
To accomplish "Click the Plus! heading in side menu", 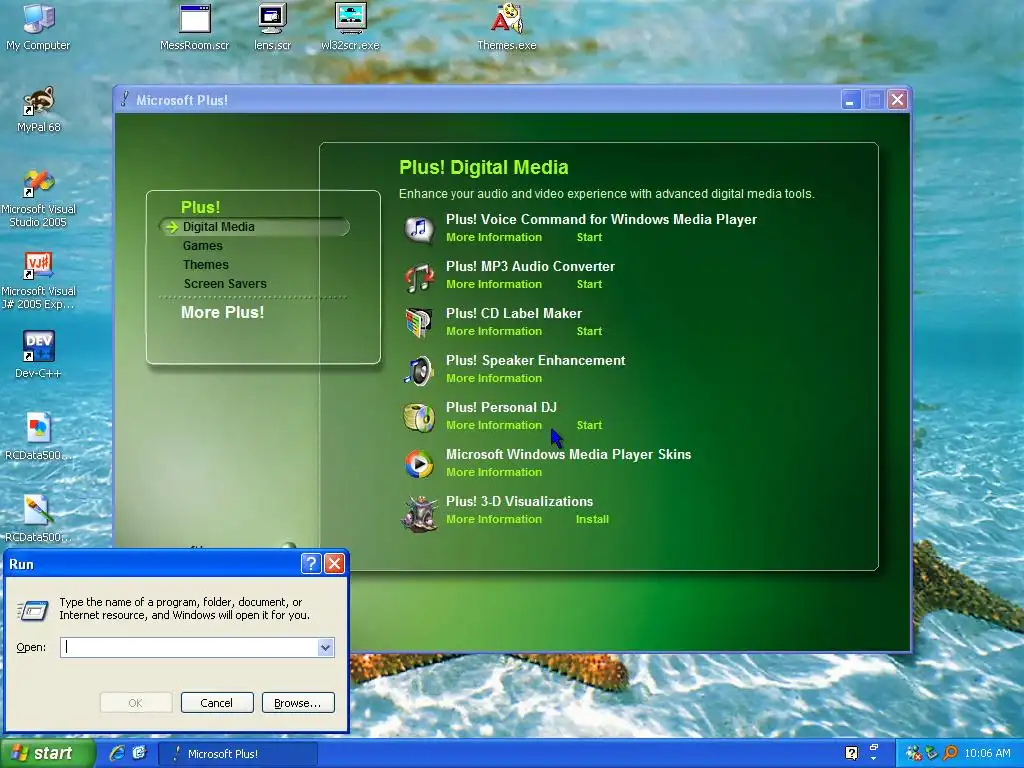I will pos(200,207).
